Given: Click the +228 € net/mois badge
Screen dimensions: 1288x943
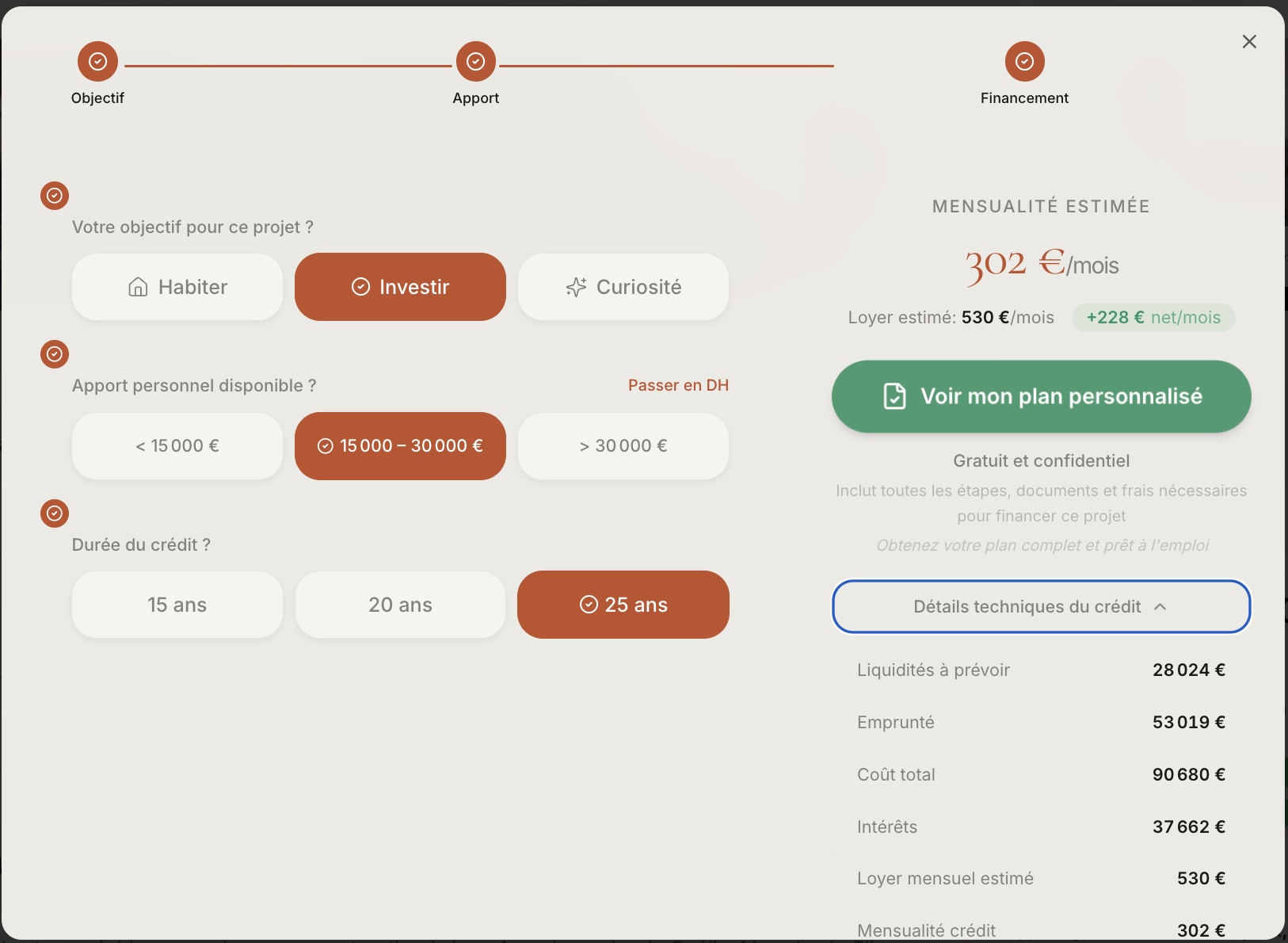Looking at the screenshot, I should 1153,318.
